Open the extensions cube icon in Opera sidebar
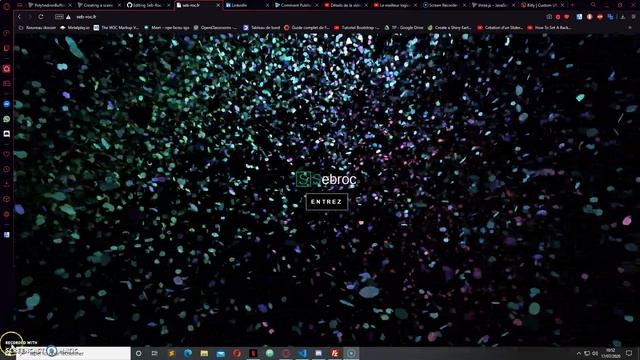This screenshot has height=360, width=640. [7, 199]
